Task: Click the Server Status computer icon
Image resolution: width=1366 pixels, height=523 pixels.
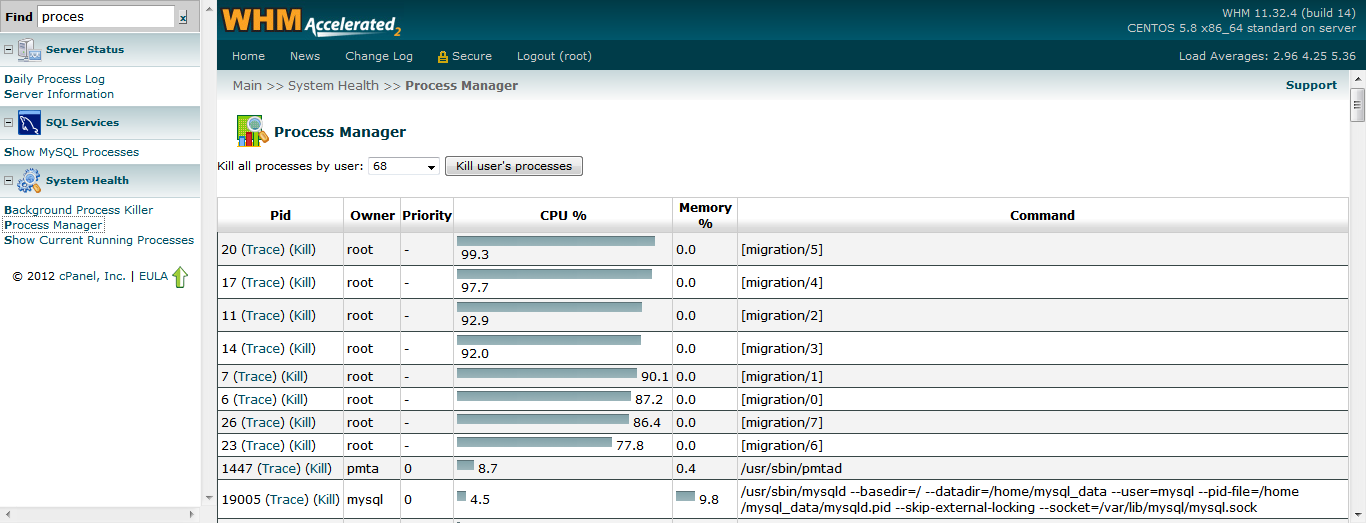Action: tap(29, 50)
